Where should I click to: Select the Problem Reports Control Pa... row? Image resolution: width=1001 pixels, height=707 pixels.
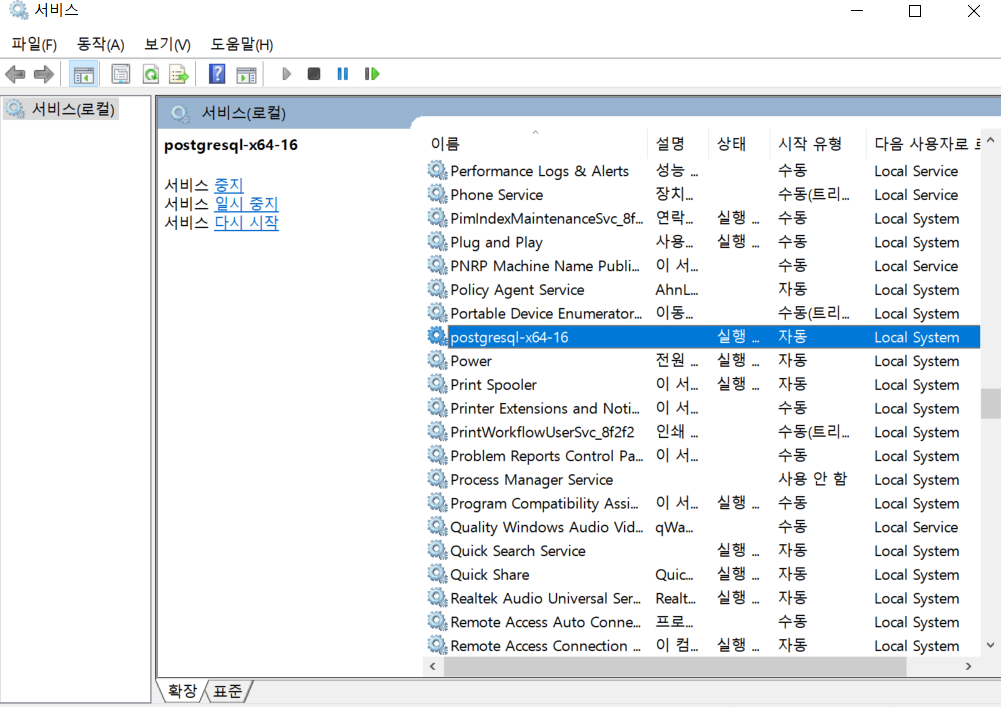pos(702,455)
